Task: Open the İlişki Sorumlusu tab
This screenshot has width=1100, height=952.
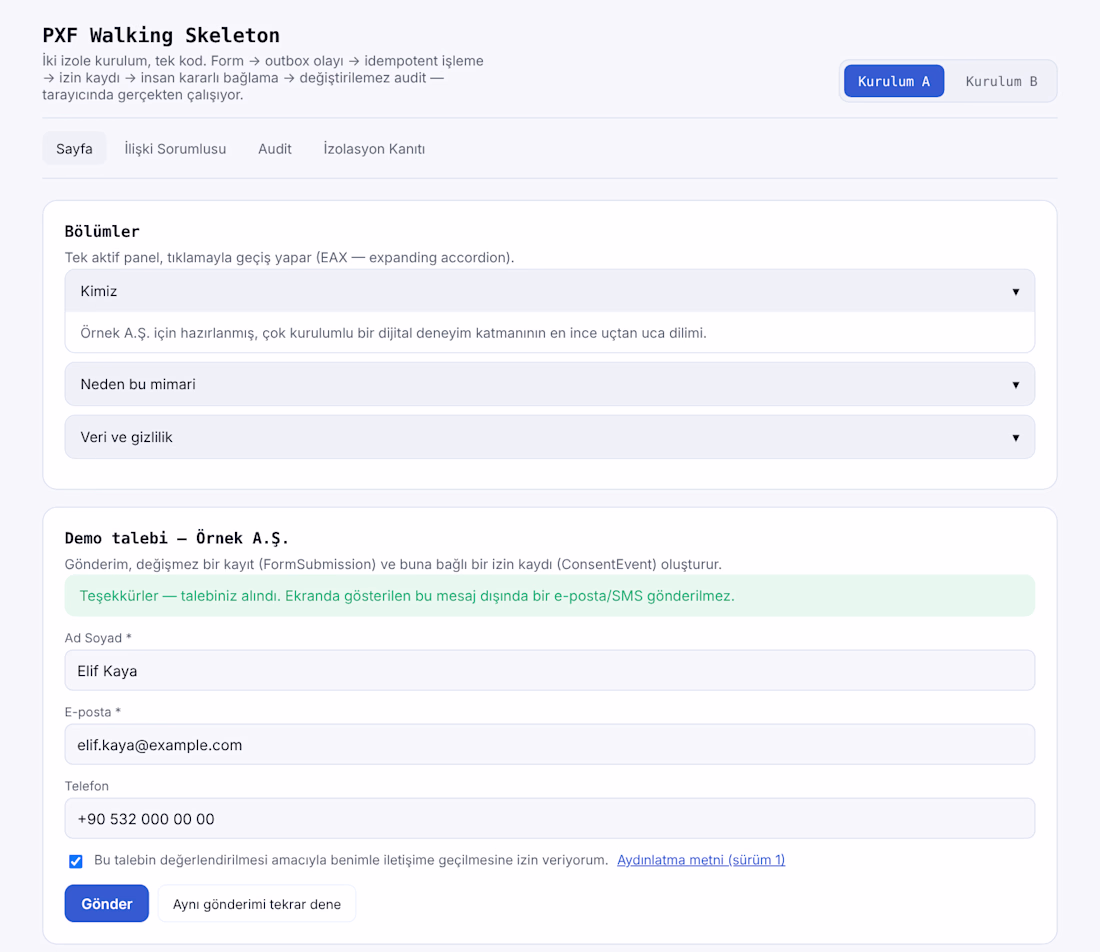Action: tap(175, 149)
